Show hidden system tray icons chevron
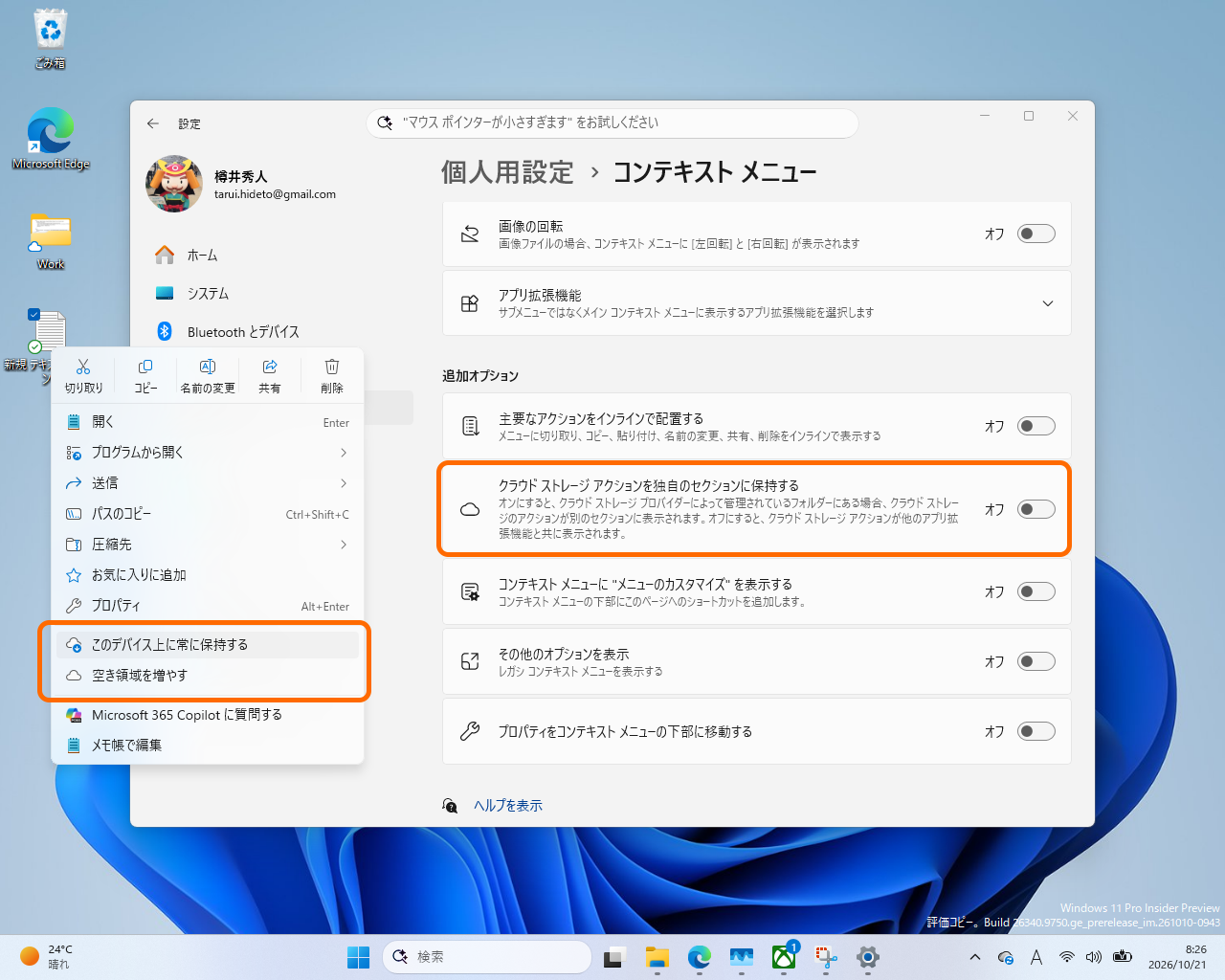Screen dimensions: 1225x980 974,957
